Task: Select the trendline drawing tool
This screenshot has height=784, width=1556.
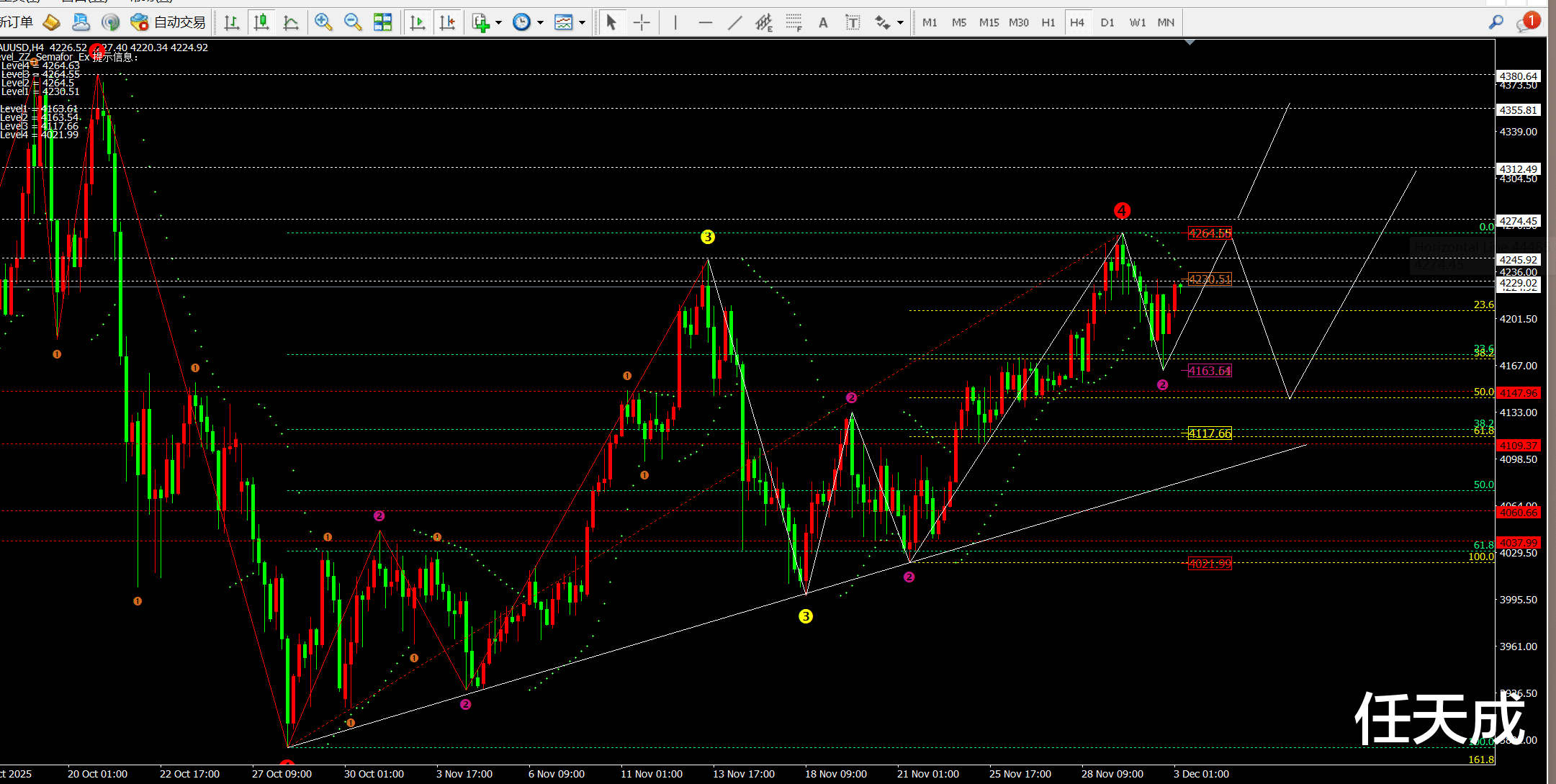Action: tap(734, 22)
